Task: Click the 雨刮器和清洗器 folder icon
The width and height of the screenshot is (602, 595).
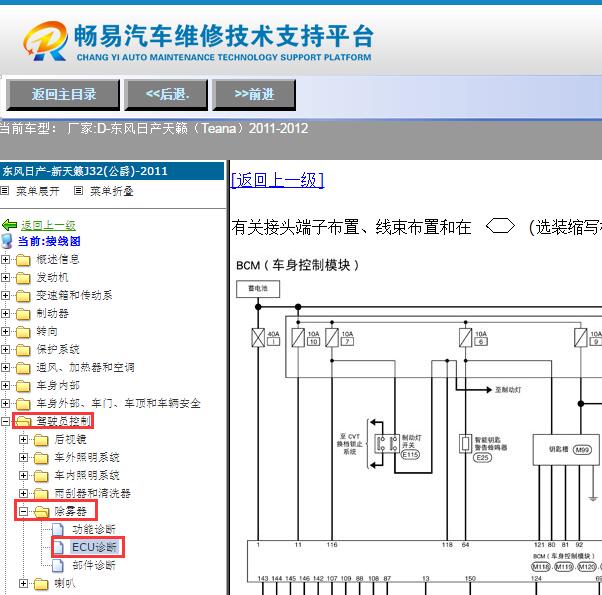Action: pyautogui.click(x=41, y=494)
